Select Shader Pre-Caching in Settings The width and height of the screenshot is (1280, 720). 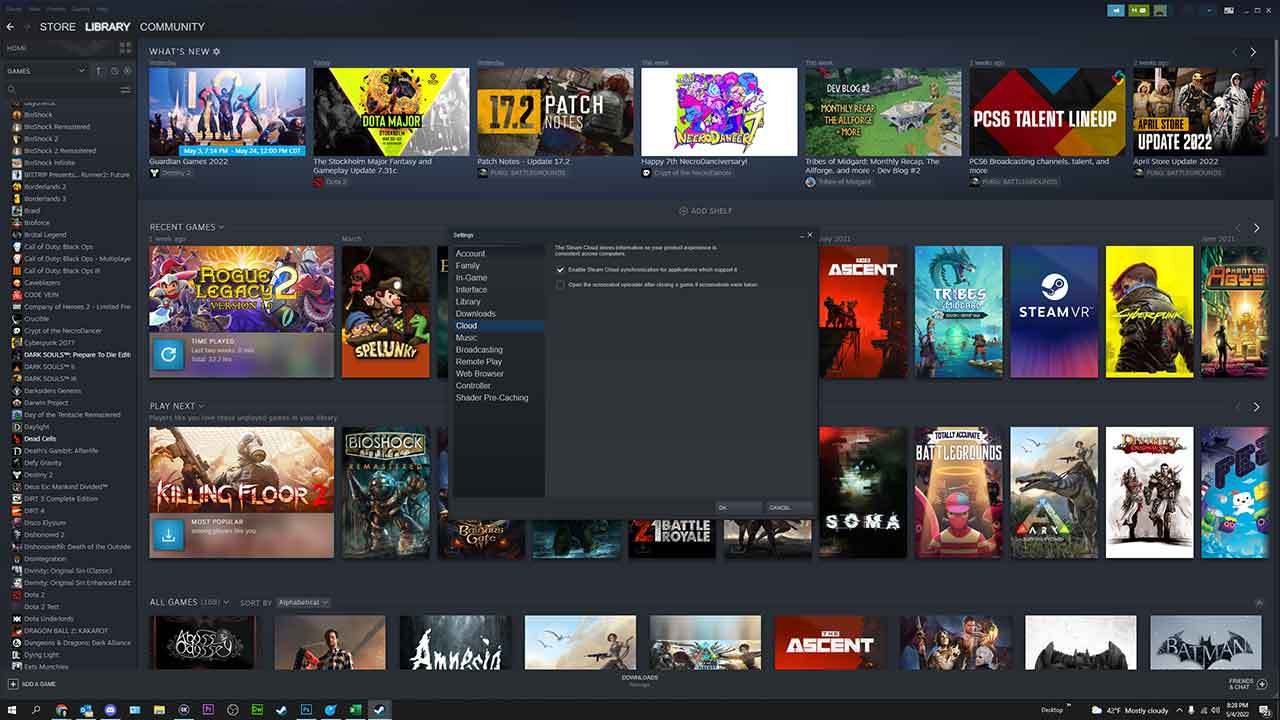(x=492, y=398)
